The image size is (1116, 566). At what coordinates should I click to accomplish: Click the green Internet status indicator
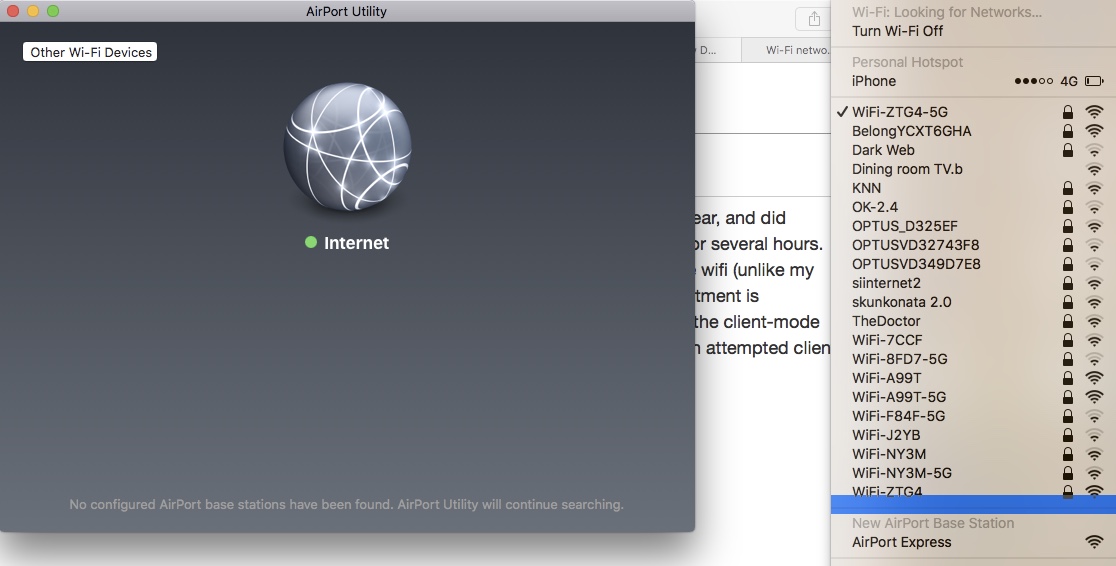[x=310, y=242]
